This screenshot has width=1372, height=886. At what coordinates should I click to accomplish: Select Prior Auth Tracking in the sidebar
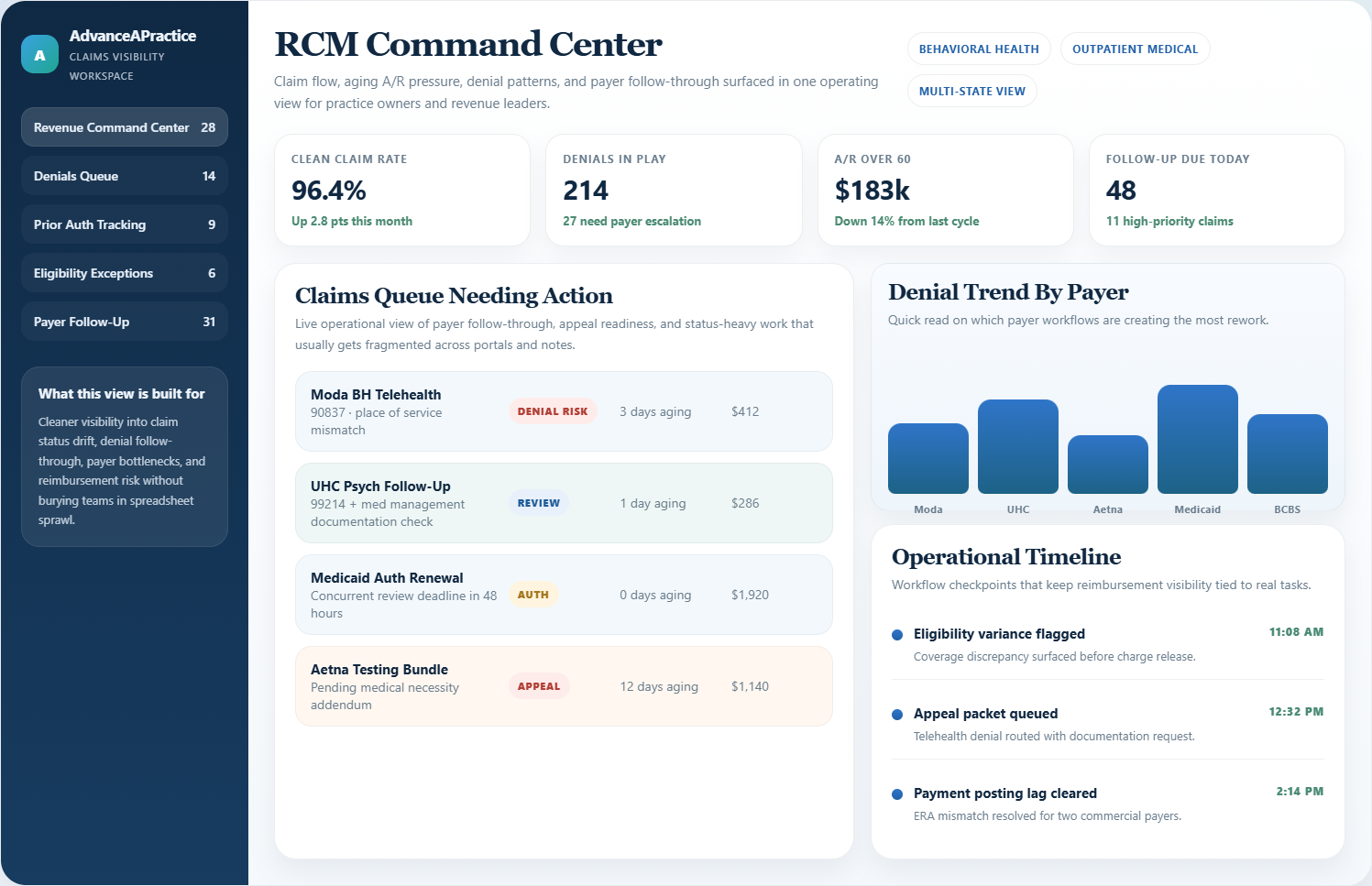(124, 224)
